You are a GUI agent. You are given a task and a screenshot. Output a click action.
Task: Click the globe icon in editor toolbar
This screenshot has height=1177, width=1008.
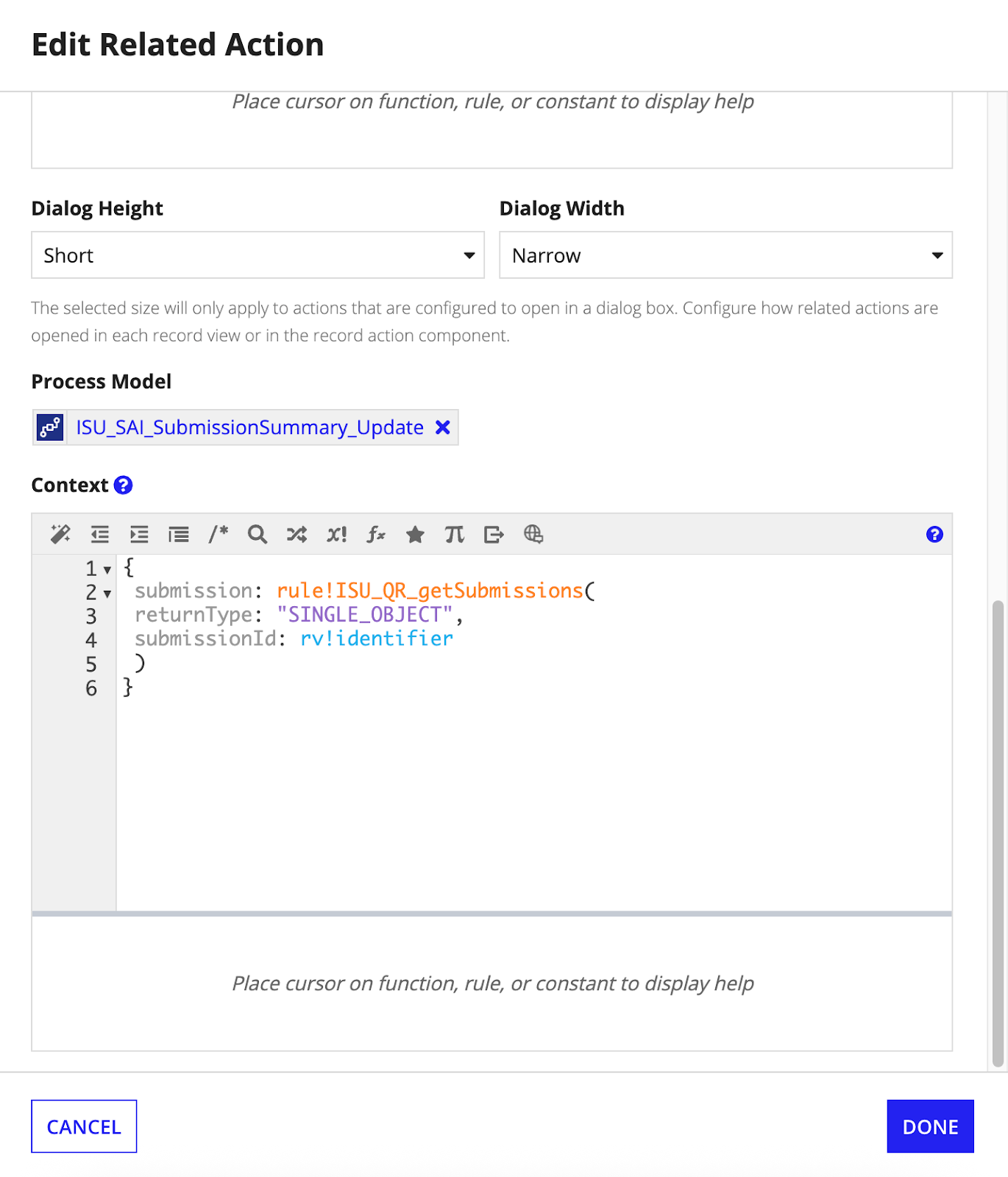pos(533,534)
